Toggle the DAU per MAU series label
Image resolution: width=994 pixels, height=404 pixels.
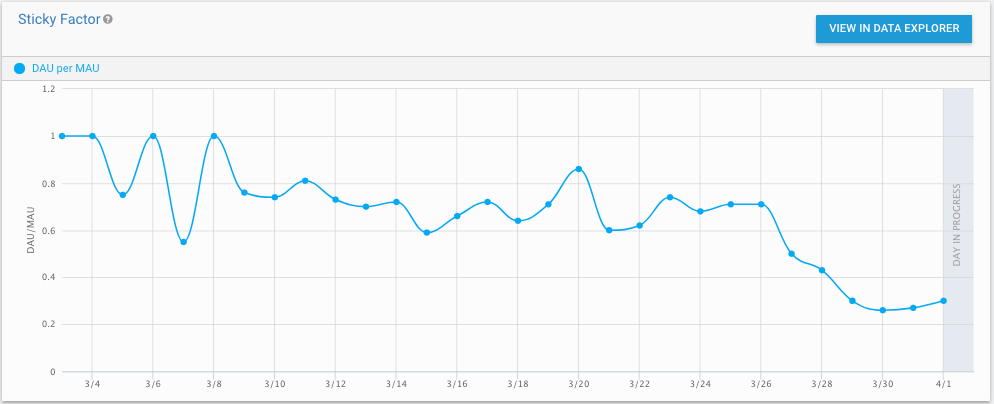66,69
